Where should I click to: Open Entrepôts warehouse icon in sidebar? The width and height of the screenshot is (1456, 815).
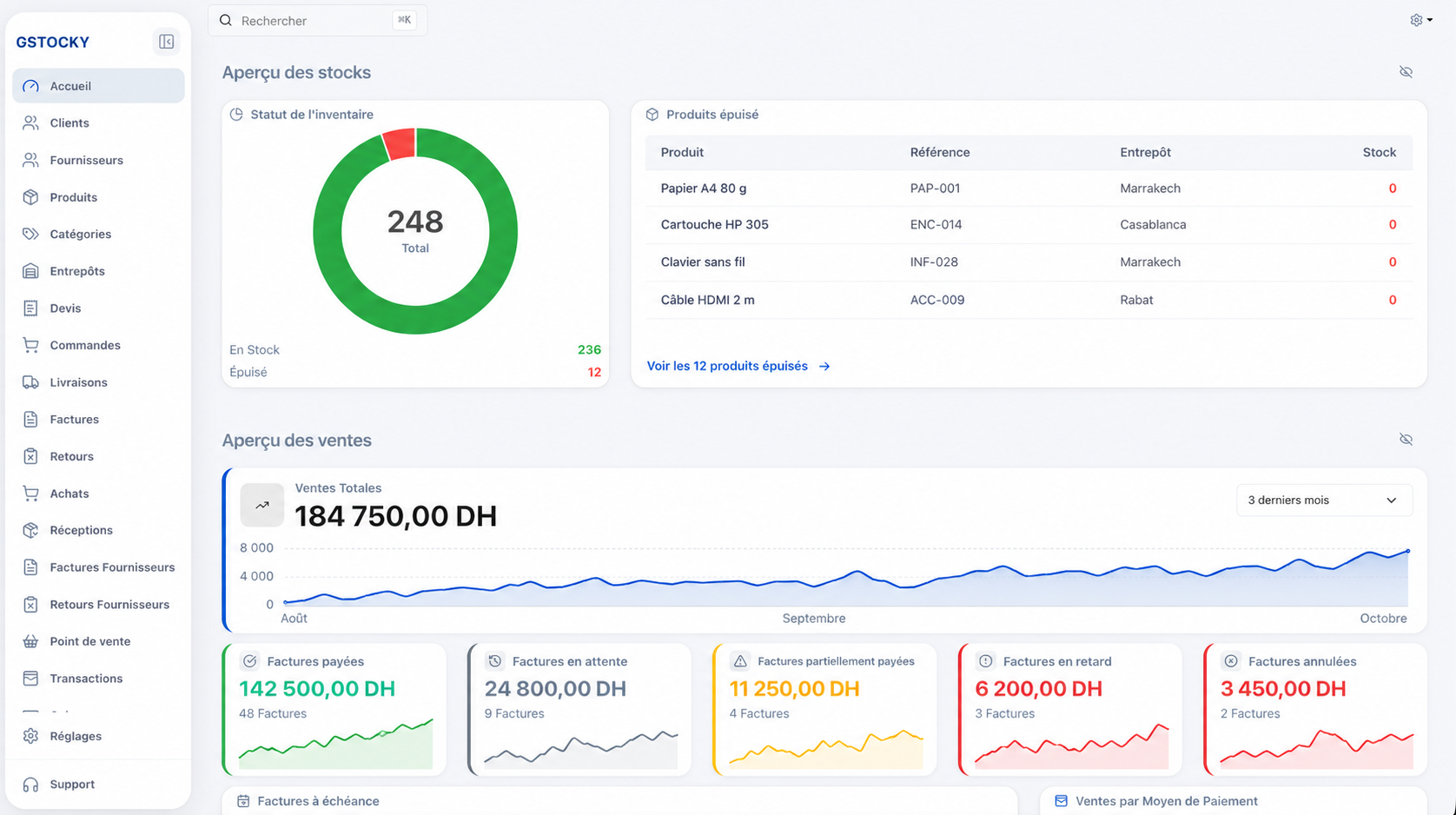tap(30, 271)
